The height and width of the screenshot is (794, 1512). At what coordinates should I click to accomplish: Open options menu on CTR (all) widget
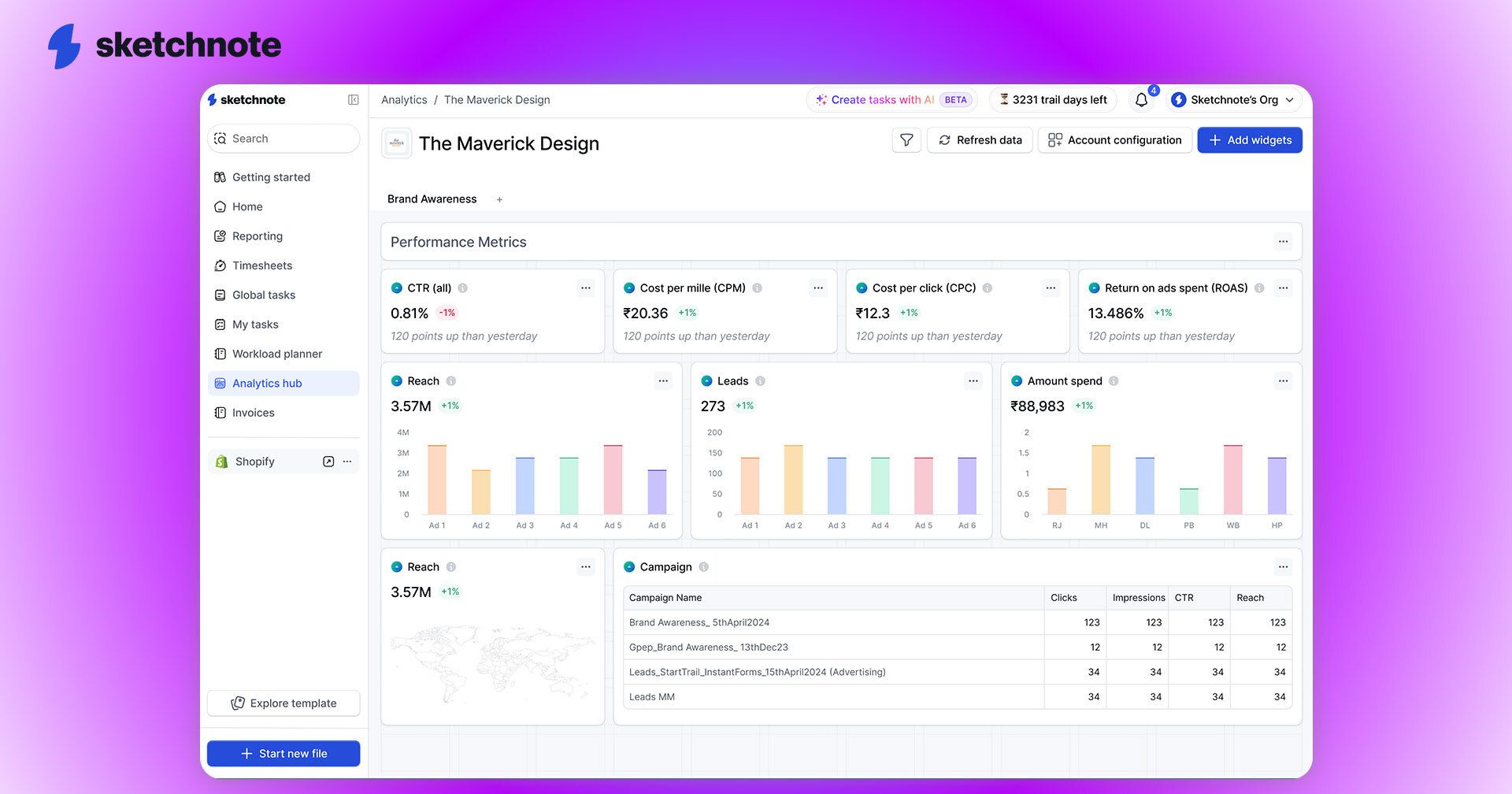pyautogui.click(x=586, y=288)
